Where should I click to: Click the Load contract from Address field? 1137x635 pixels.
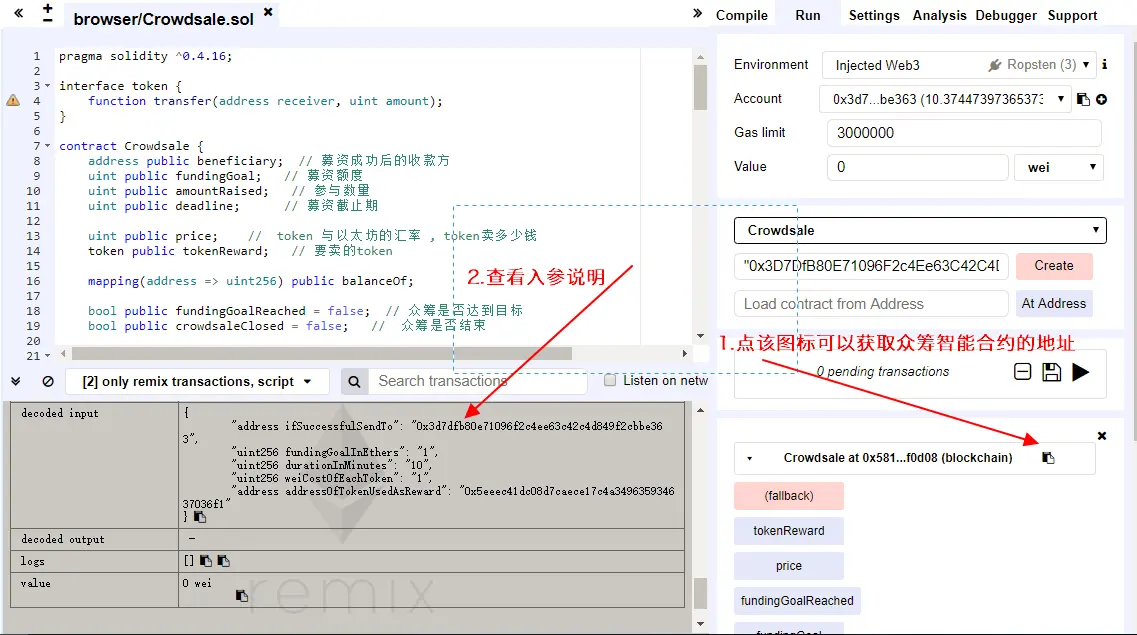(x=871, y=304)
